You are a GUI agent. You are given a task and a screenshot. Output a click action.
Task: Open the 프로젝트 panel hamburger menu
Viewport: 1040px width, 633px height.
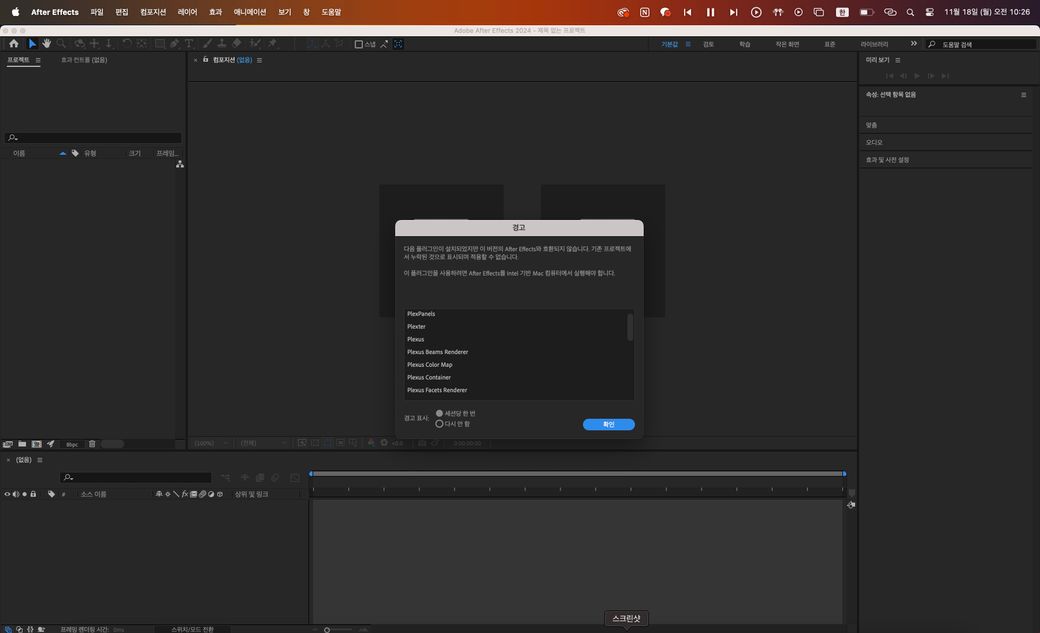click(38, 60)
